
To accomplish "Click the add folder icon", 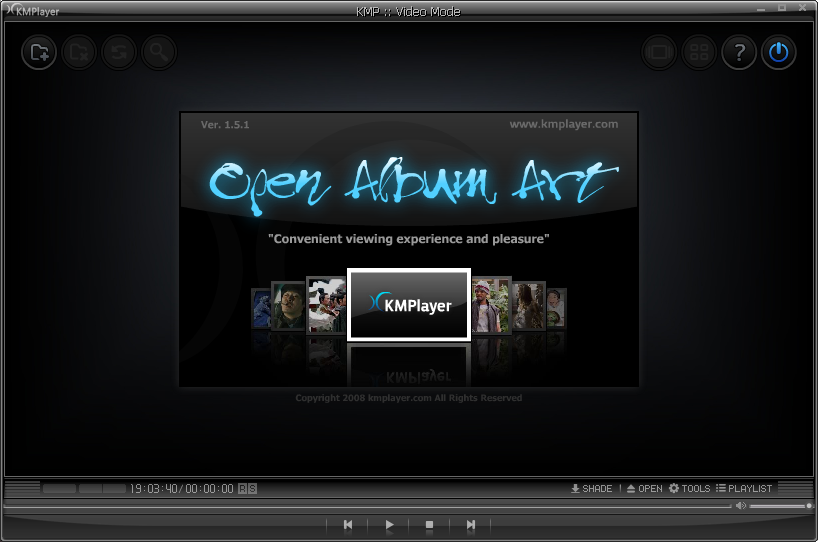I will point(39,52).
